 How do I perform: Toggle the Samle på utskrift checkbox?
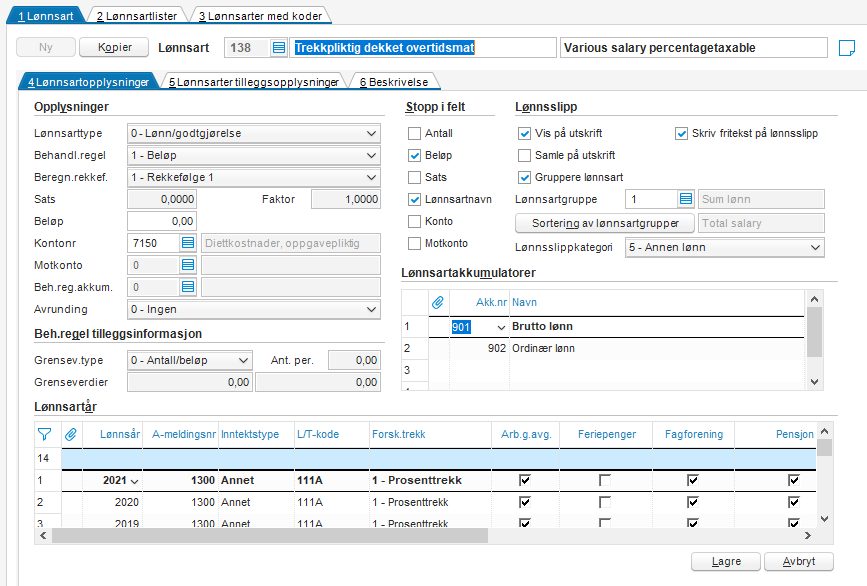click(x=525, y=156)
